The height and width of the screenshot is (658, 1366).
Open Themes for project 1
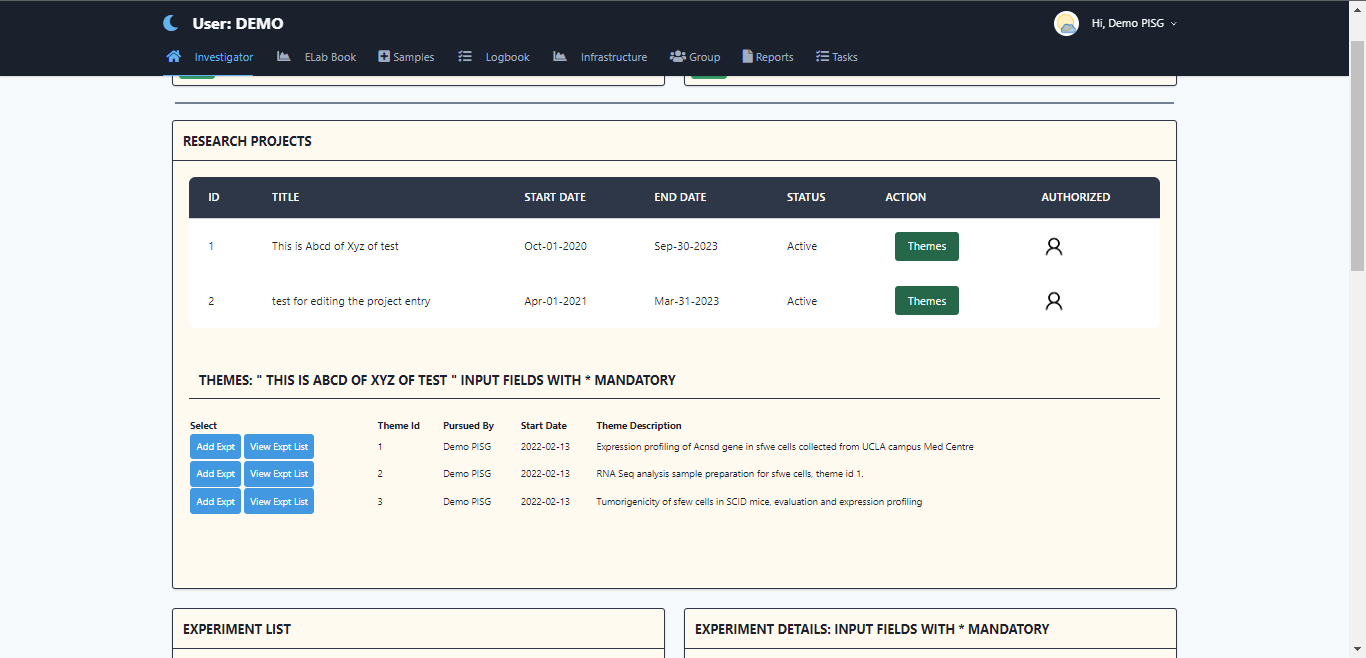[926, 247]
